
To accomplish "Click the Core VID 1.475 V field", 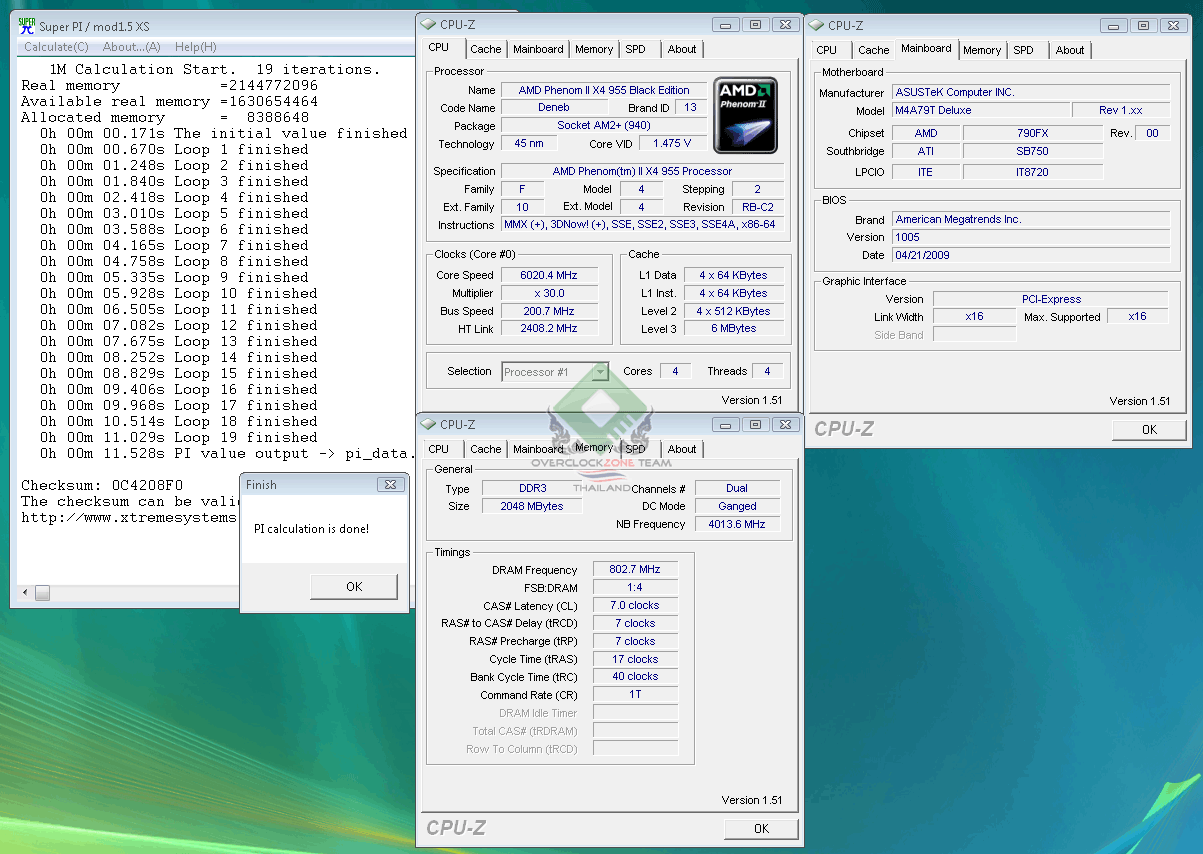I will (x=672, y=143).
